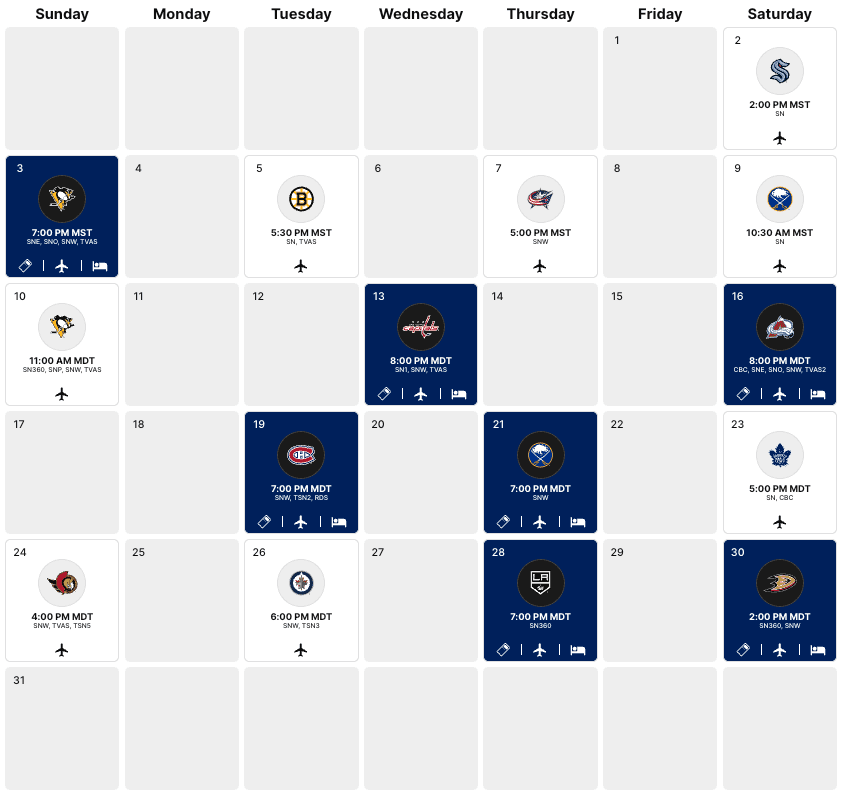Screen dimensions: 844x801
Task: Click the ticket icon on the 3rd's Penguins game
Action: coord(26,266)
